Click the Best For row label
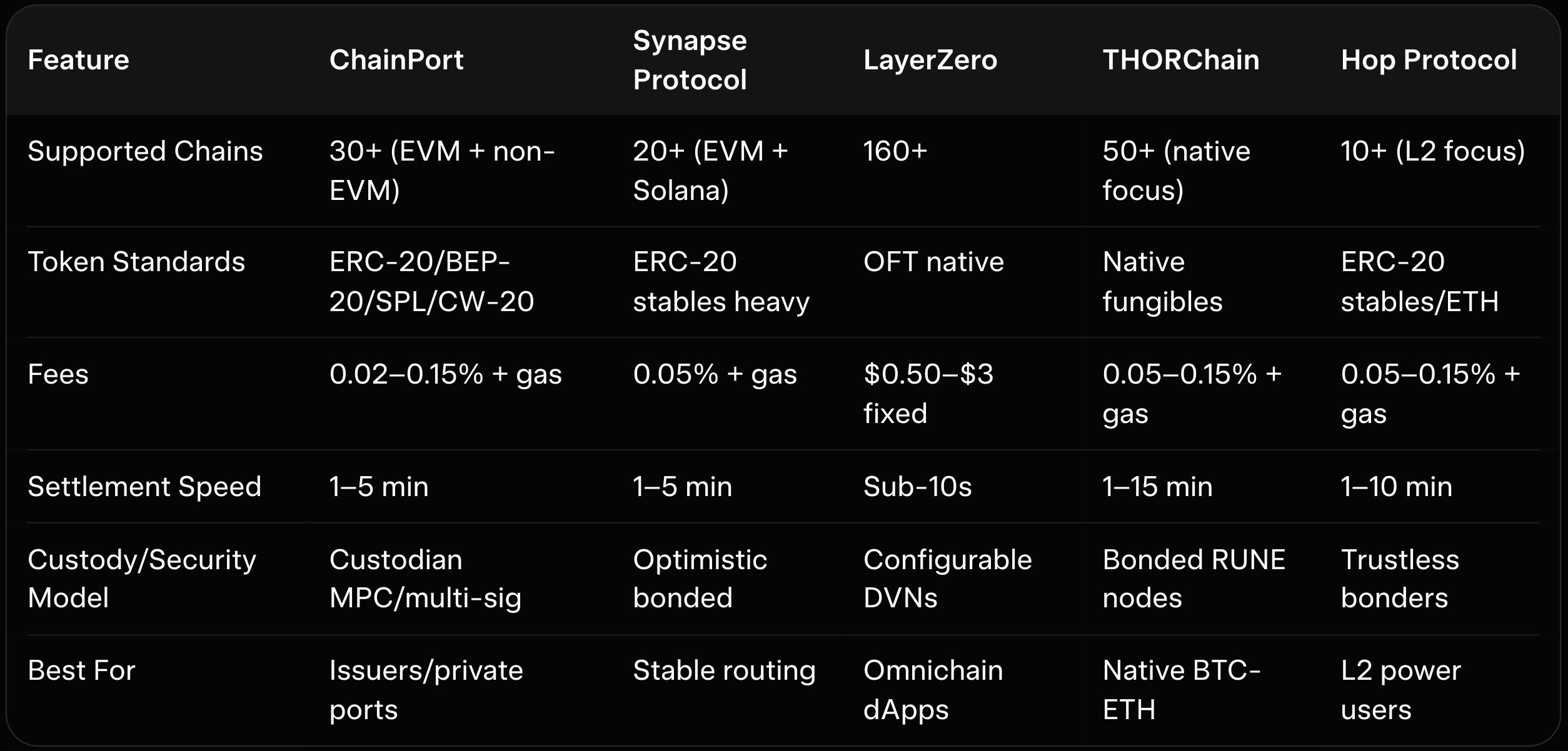 pos(81,670)
